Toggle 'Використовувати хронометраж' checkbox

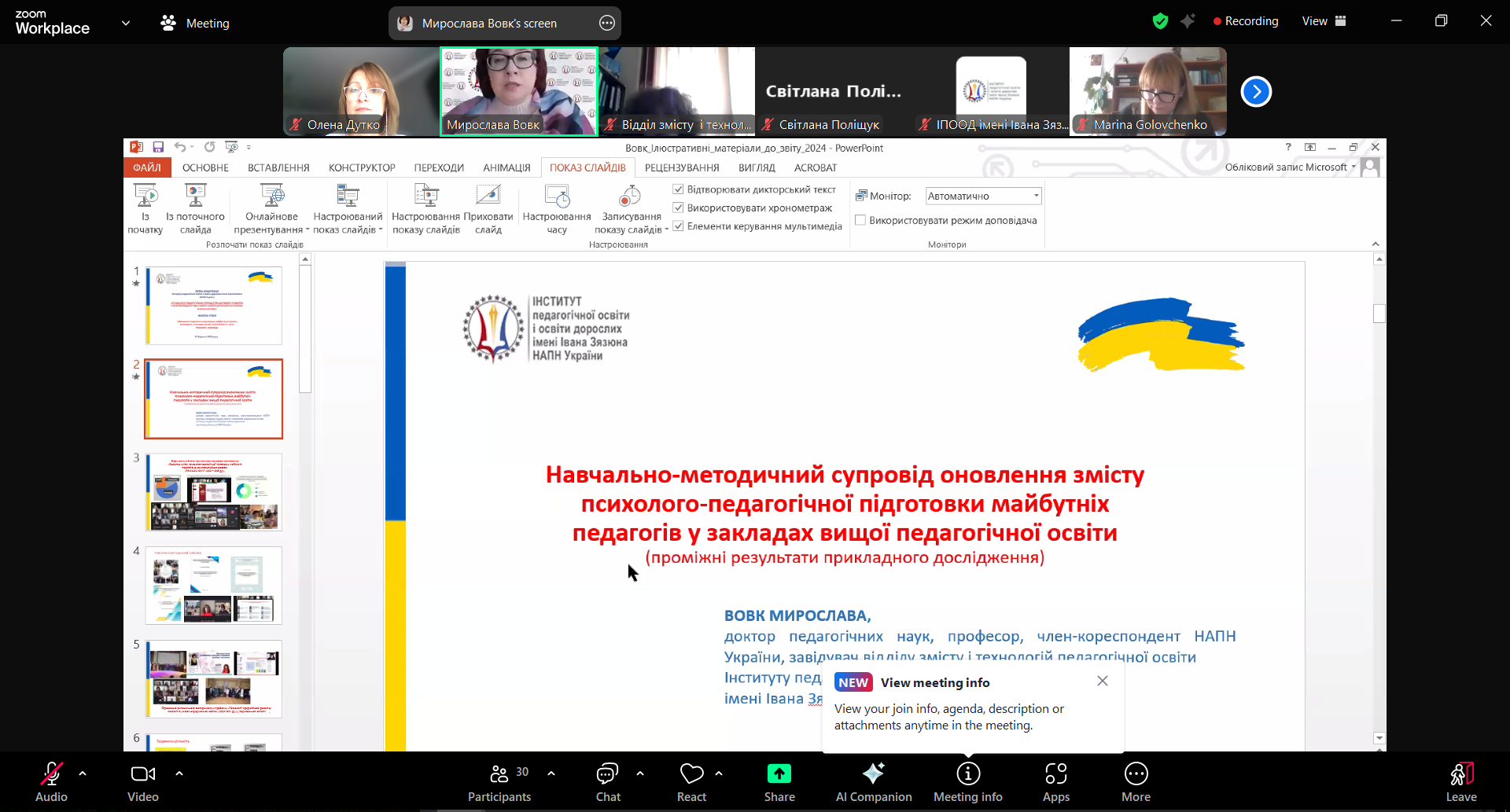point(678,208)
